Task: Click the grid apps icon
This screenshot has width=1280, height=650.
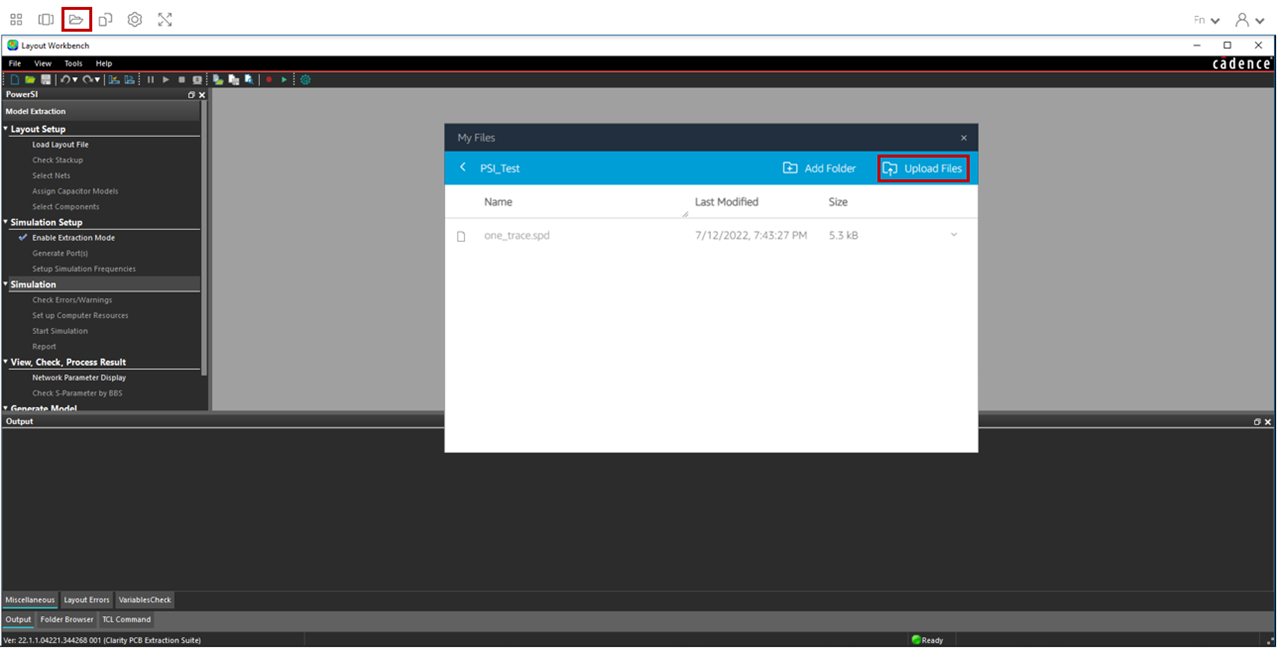Action: coord(16,19)
